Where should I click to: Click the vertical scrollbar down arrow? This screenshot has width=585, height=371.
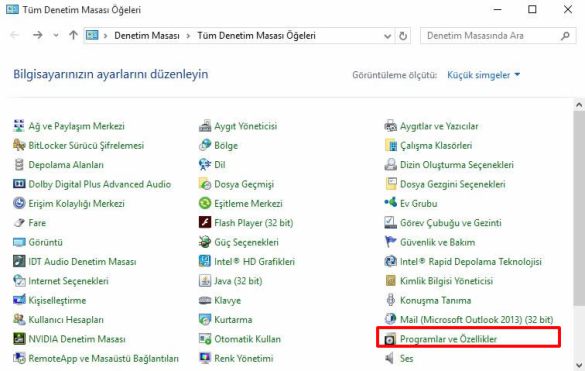pos(579,365)
